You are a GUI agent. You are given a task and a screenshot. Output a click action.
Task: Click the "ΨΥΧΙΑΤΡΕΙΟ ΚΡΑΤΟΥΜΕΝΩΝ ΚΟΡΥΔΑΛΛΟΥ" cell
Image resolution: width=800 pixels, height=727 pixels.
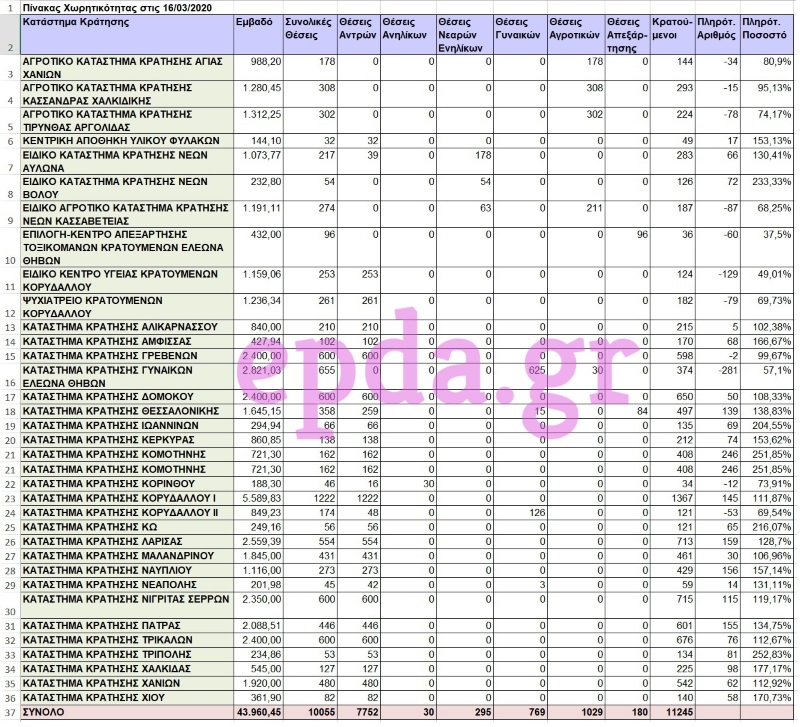125,306
